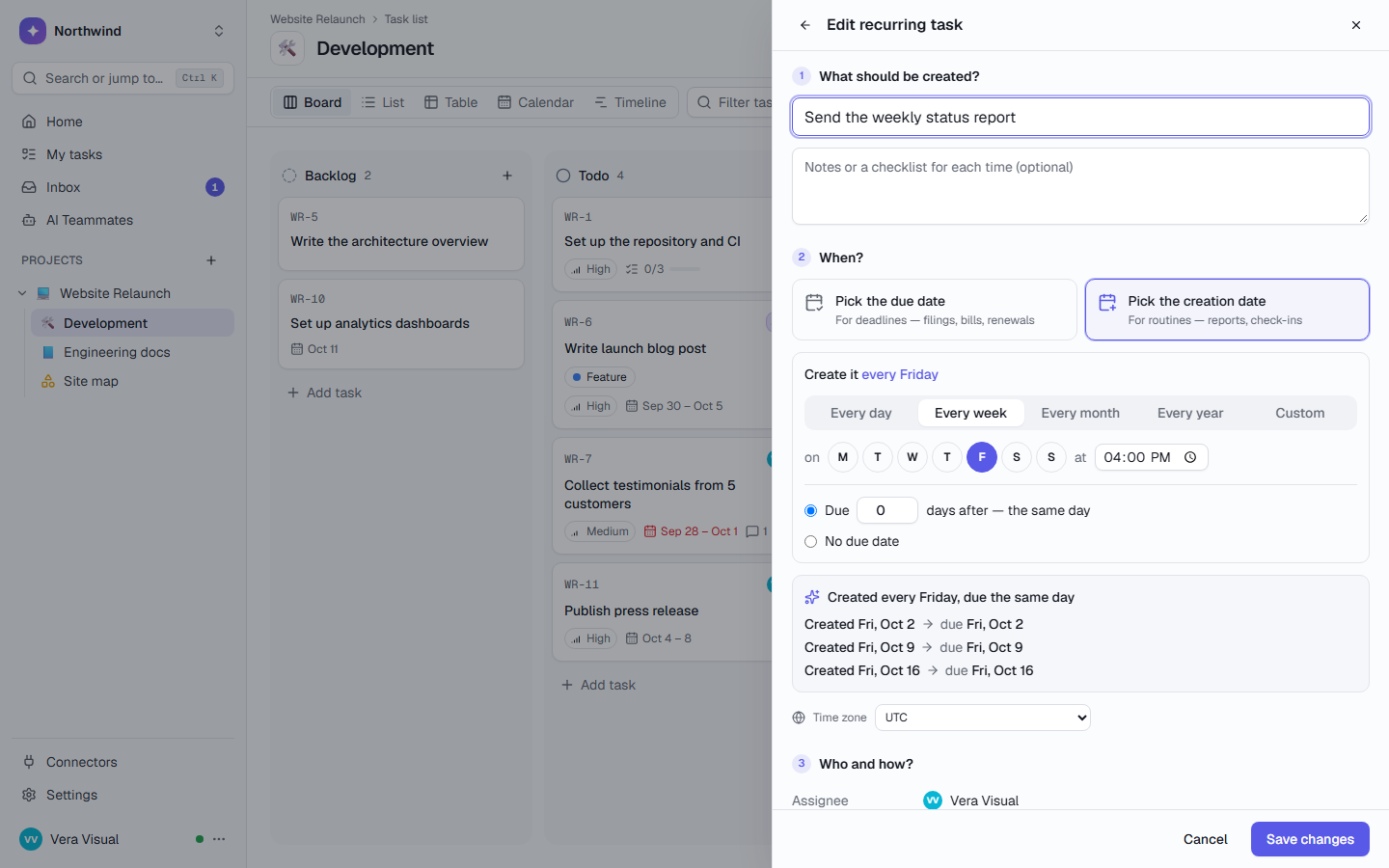Select the Custom frequency
The image size is (1389, 868).
point(1299,413)
